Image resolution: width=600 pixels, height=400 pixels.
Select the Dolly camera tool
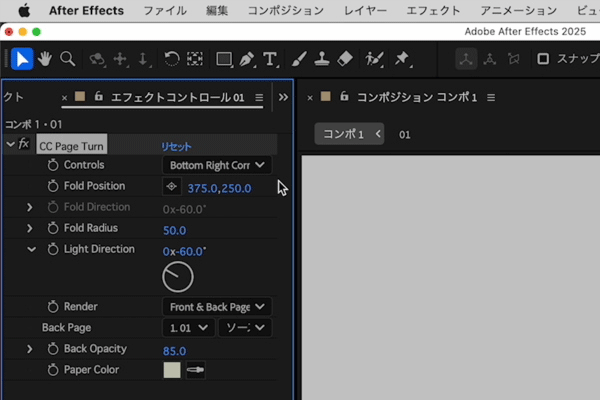(x=143, y=59)
